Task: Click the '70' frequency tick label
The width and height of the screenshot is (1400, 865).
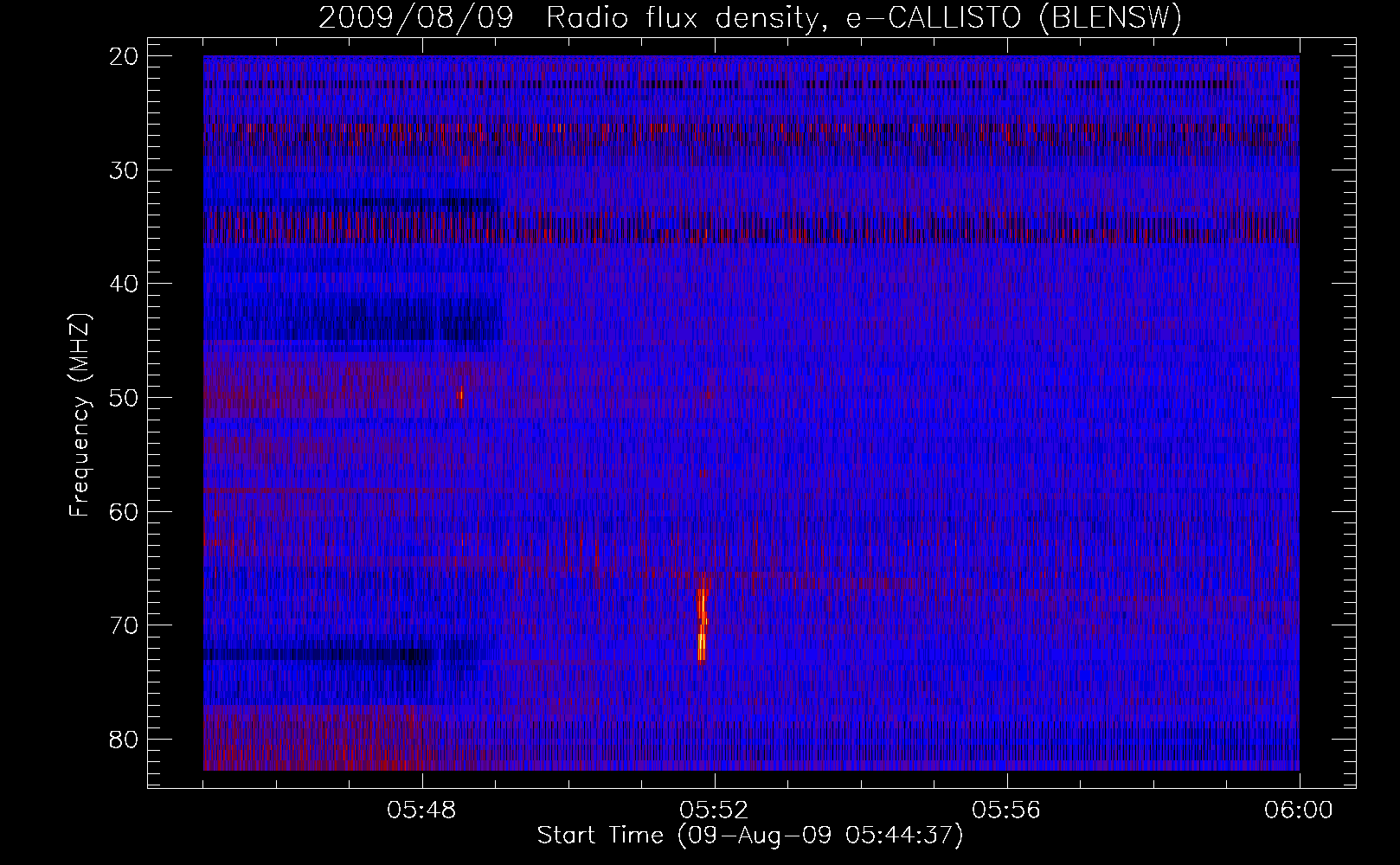Action: pyautogui.click(x=125, y=625)
